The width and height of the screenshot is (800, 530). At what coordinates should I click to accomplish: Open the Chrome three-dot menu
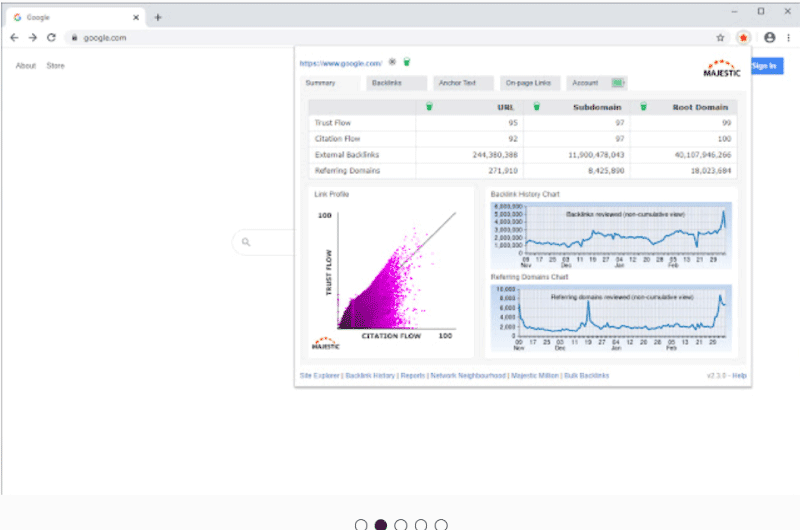(788, 38)
